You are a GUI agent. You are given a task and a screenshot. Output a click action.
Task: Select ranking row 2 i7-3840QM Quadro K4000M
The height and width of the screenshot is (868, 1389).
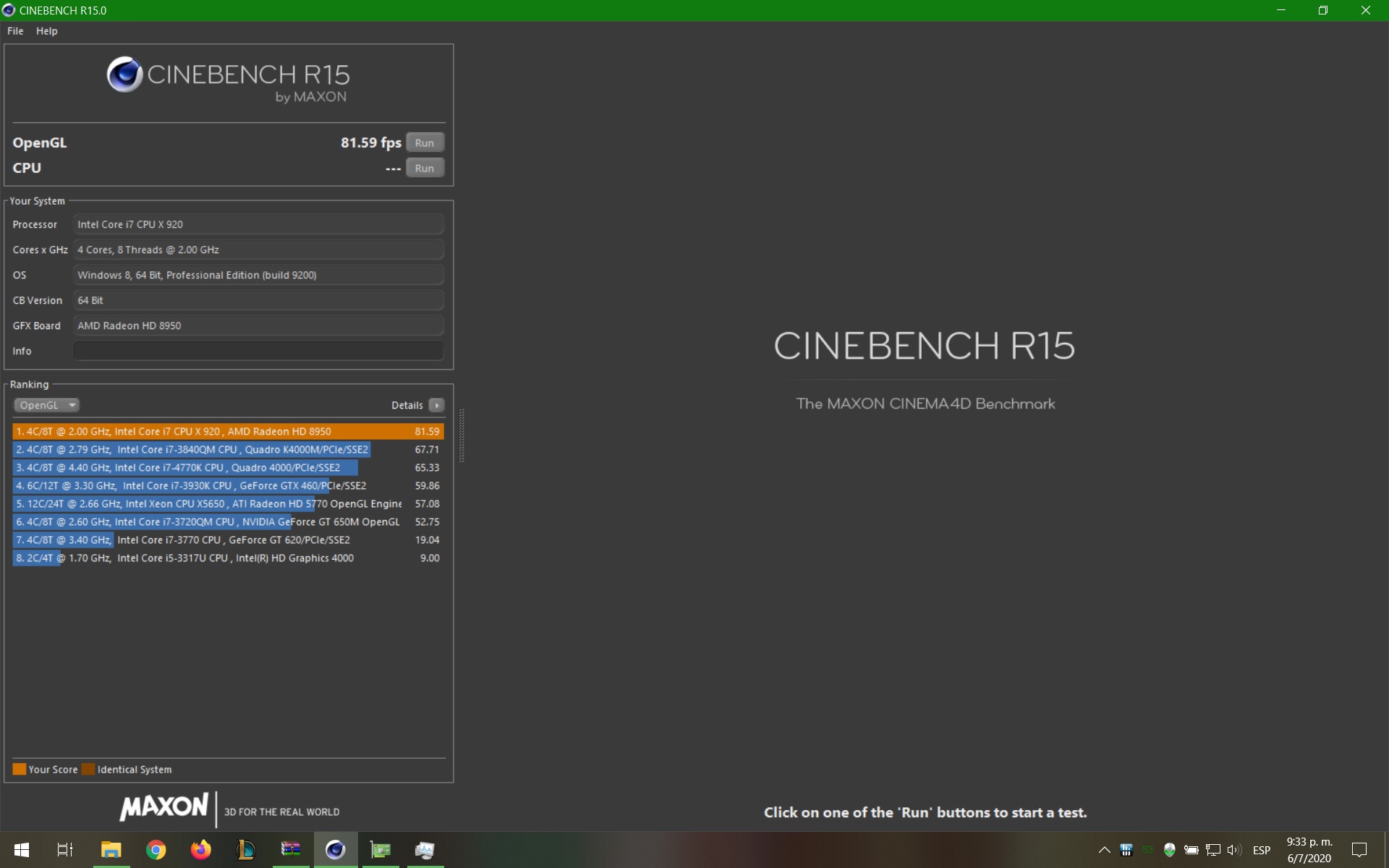(x=228, y=449)
